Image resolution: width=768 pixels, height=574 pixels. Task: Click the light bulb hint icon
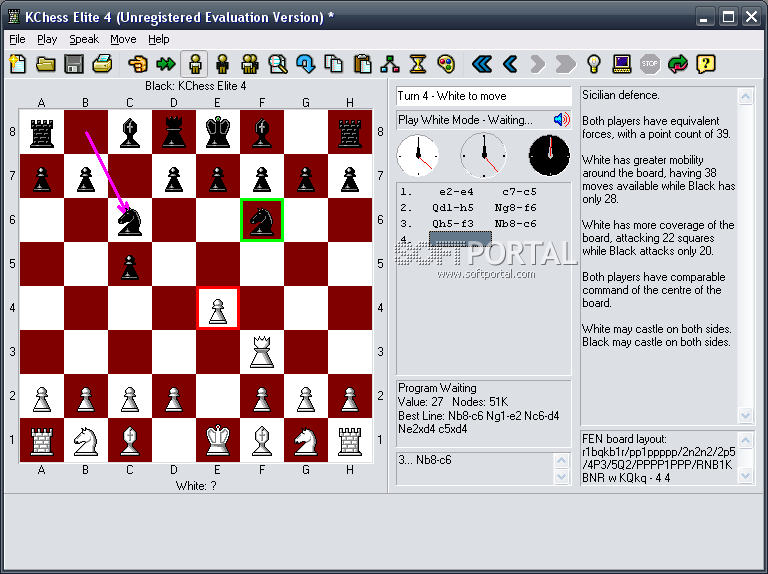594,64
